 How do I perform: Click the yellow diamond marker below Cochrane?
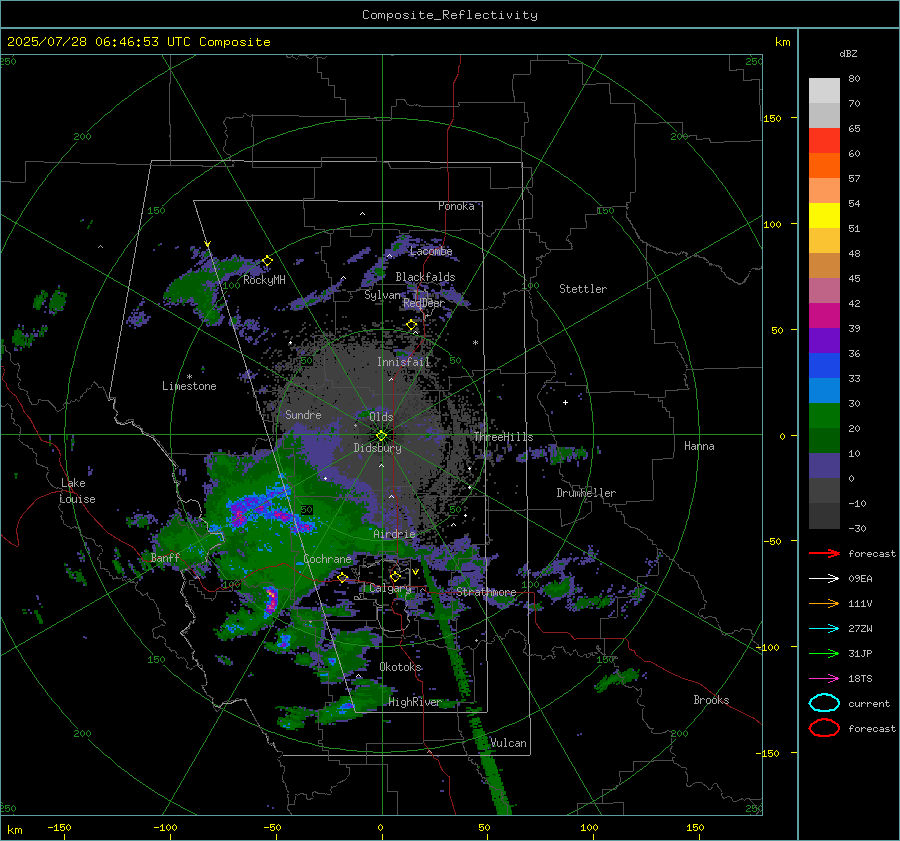tap(343, 577)
